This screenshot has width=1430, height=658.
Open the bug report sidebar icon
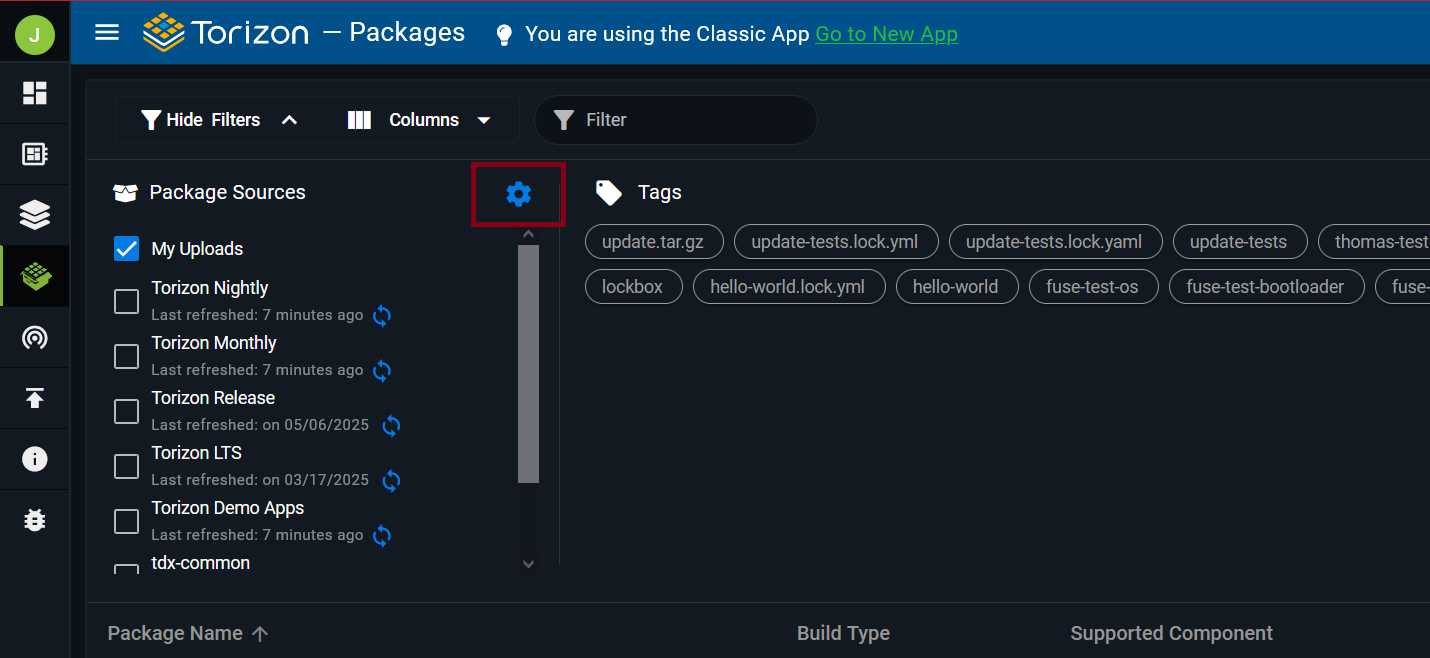pyautogui.click(x=35, y=520)
